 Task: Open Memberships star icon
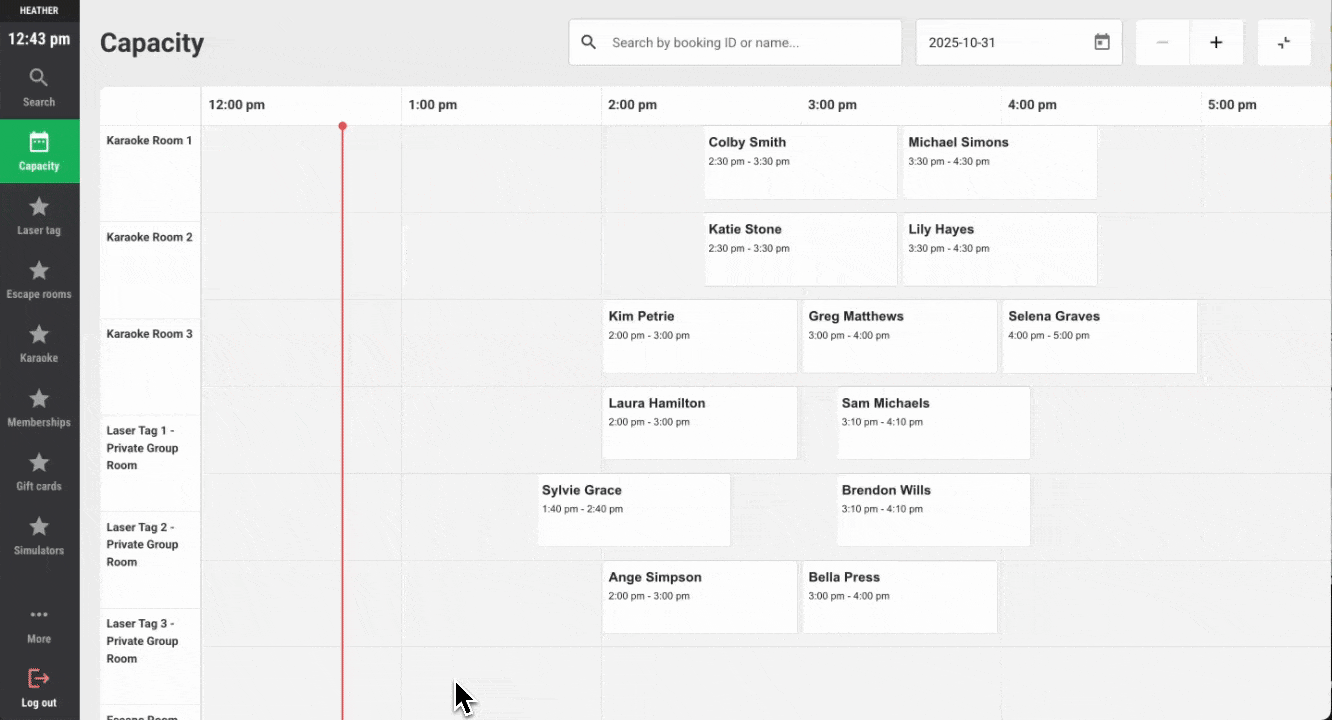point(39,399)
